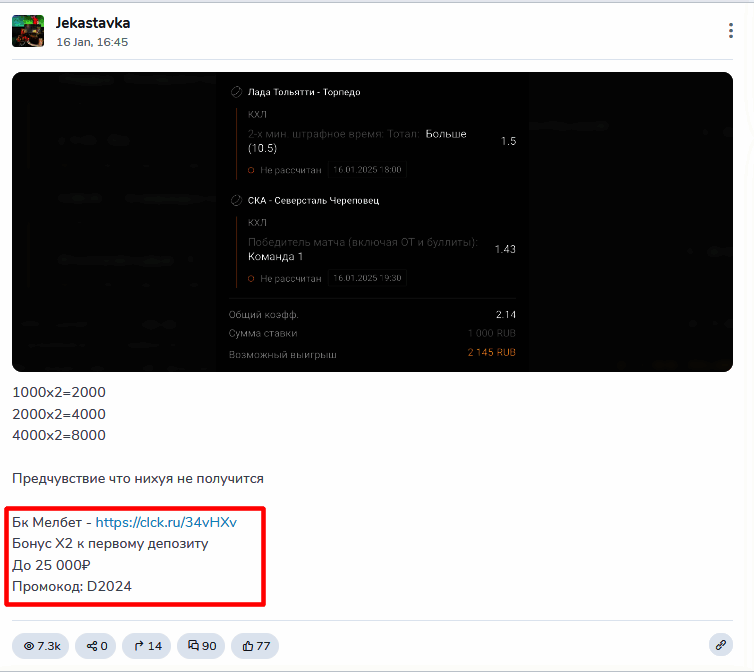This screenshot has height=672, width=754.
Task: Select the text "1000x2=2000"
Action: tap(59, 393)
